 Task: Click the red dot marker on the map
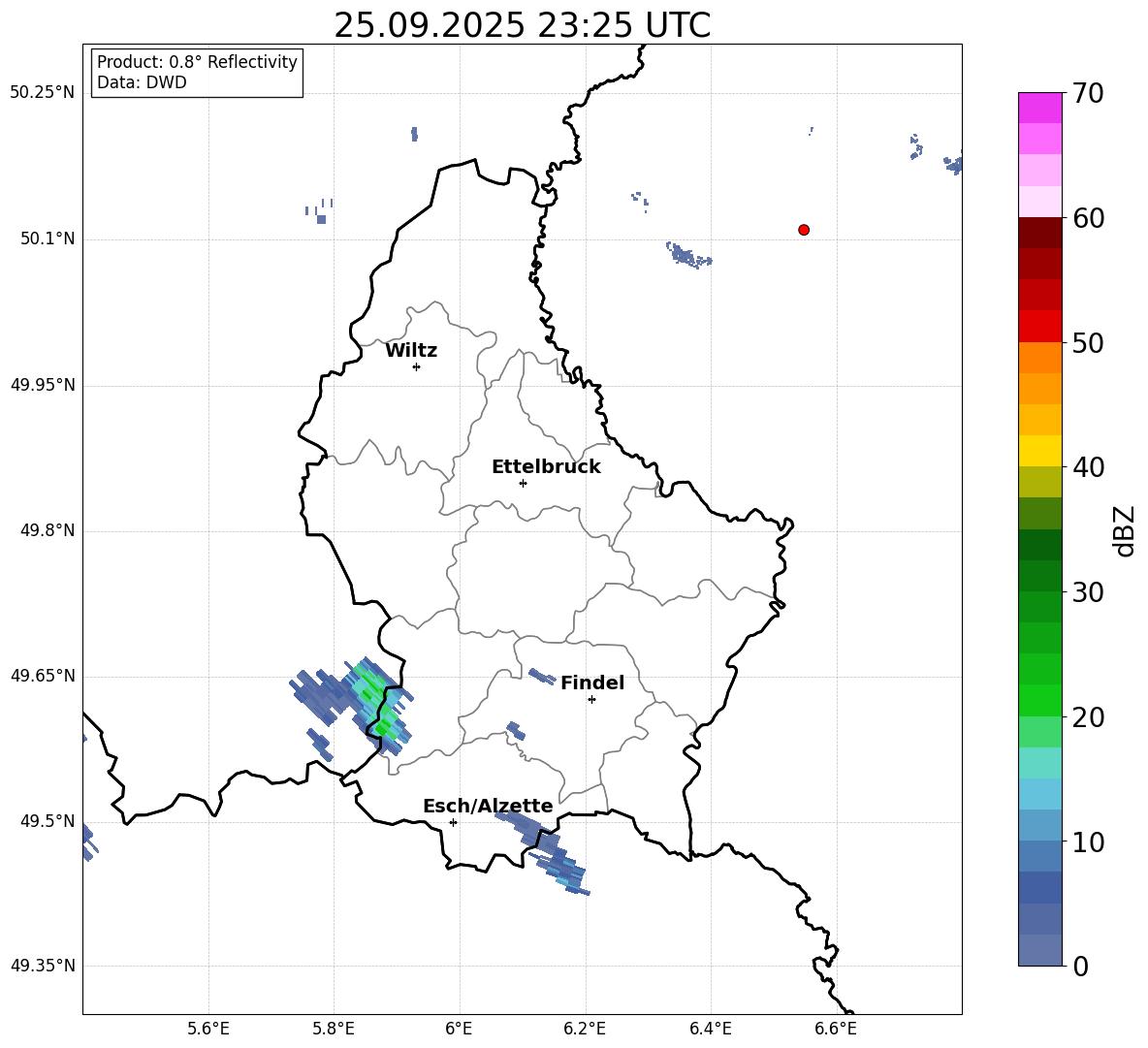pos(804,230)
